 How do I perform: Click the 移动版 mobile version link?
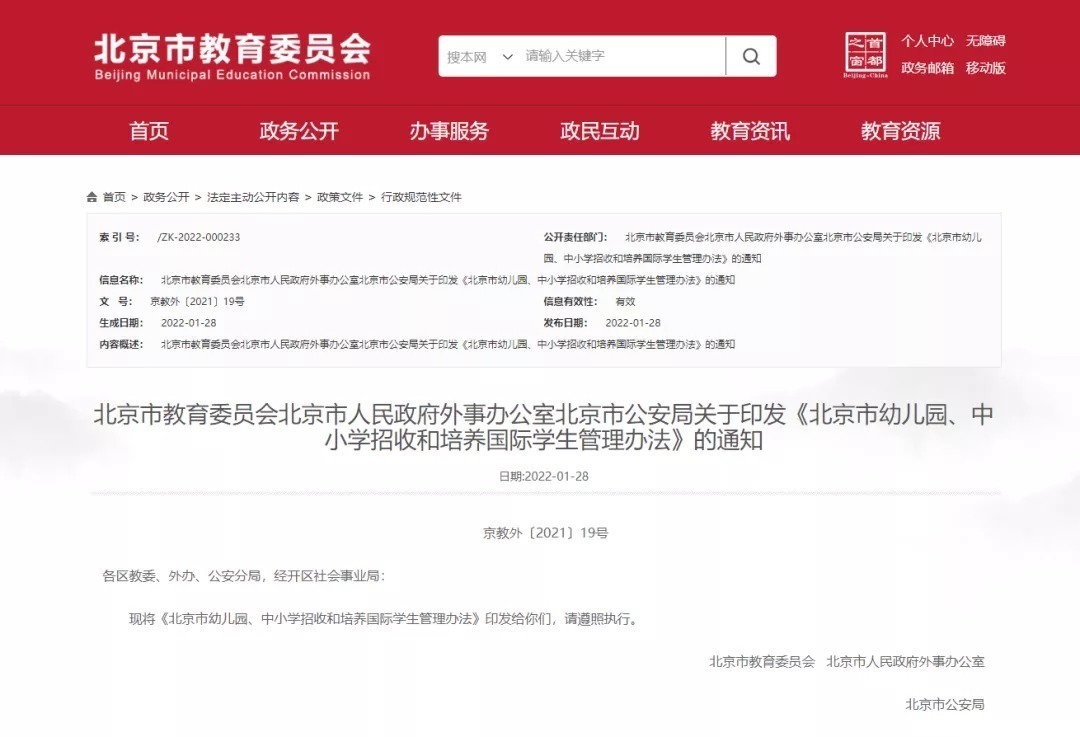tap(985, 68)
